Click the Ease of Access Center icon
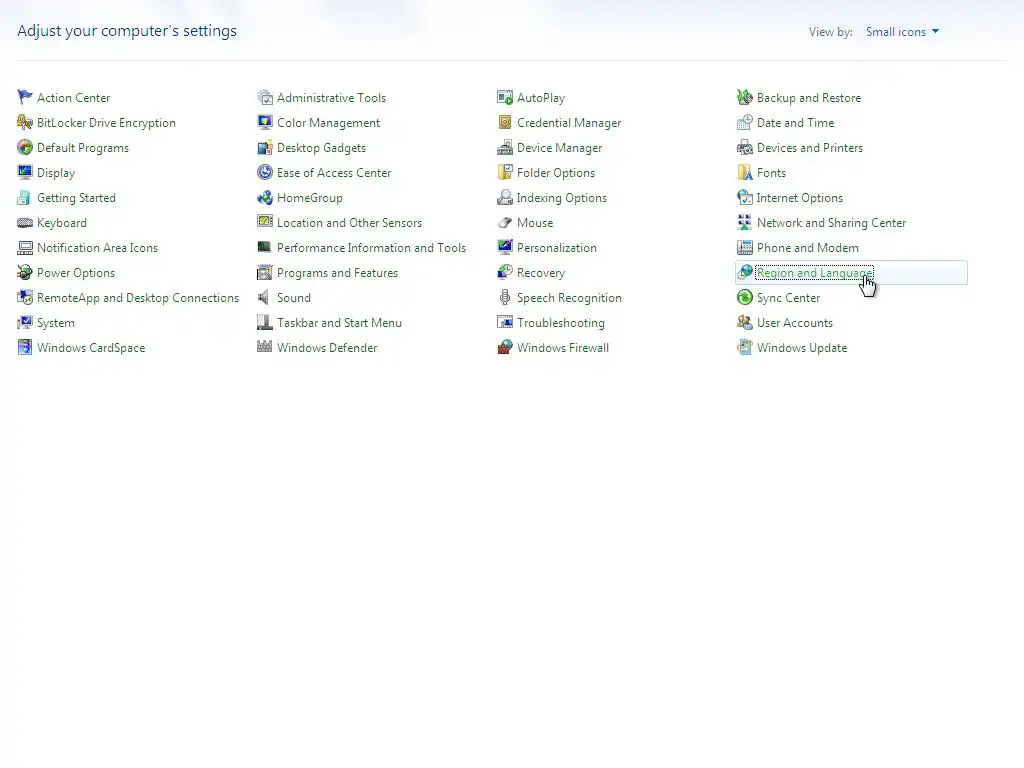Image resolution: width=1024 pixels, height=768 pixels. click(x=264, y=172)
